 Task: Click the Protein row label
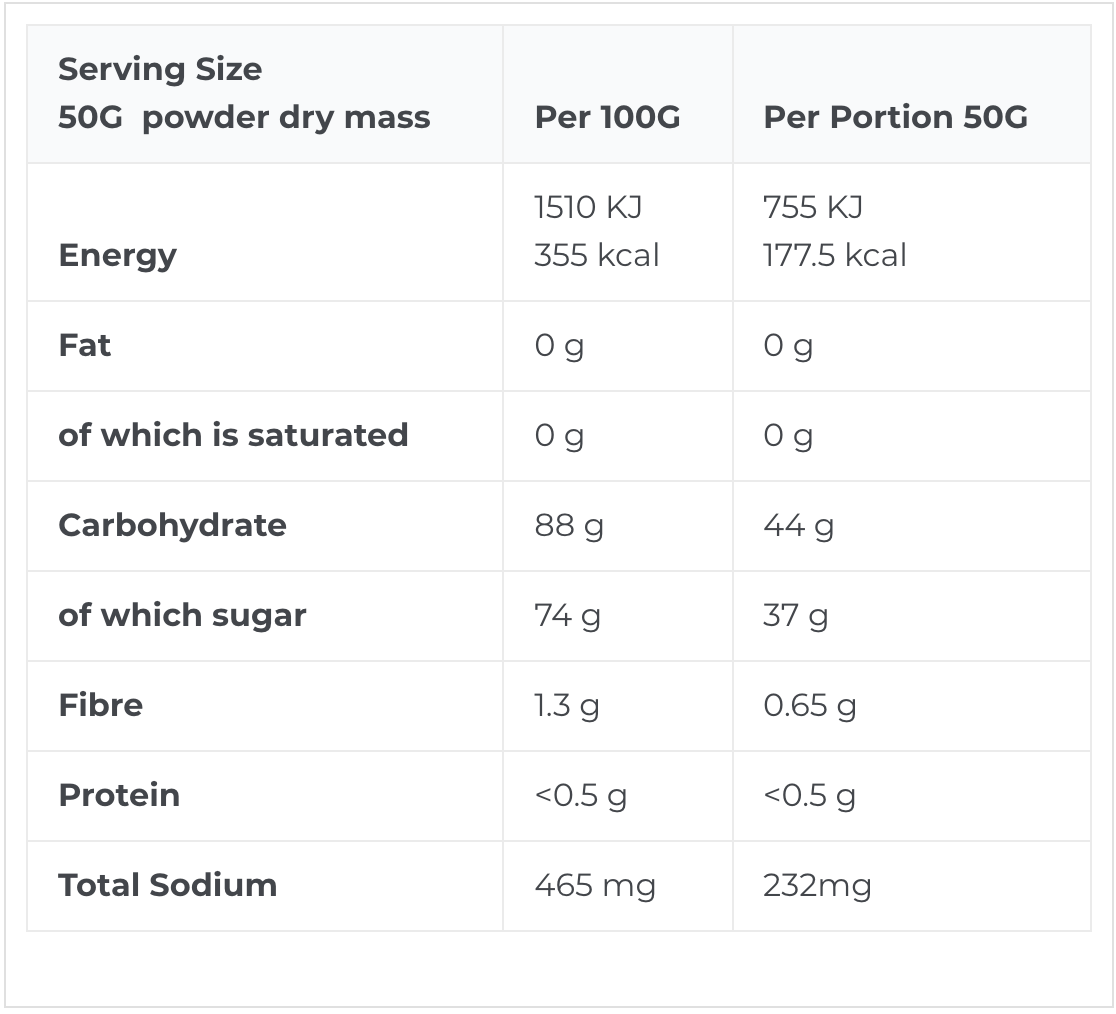(x=119, y=795)
